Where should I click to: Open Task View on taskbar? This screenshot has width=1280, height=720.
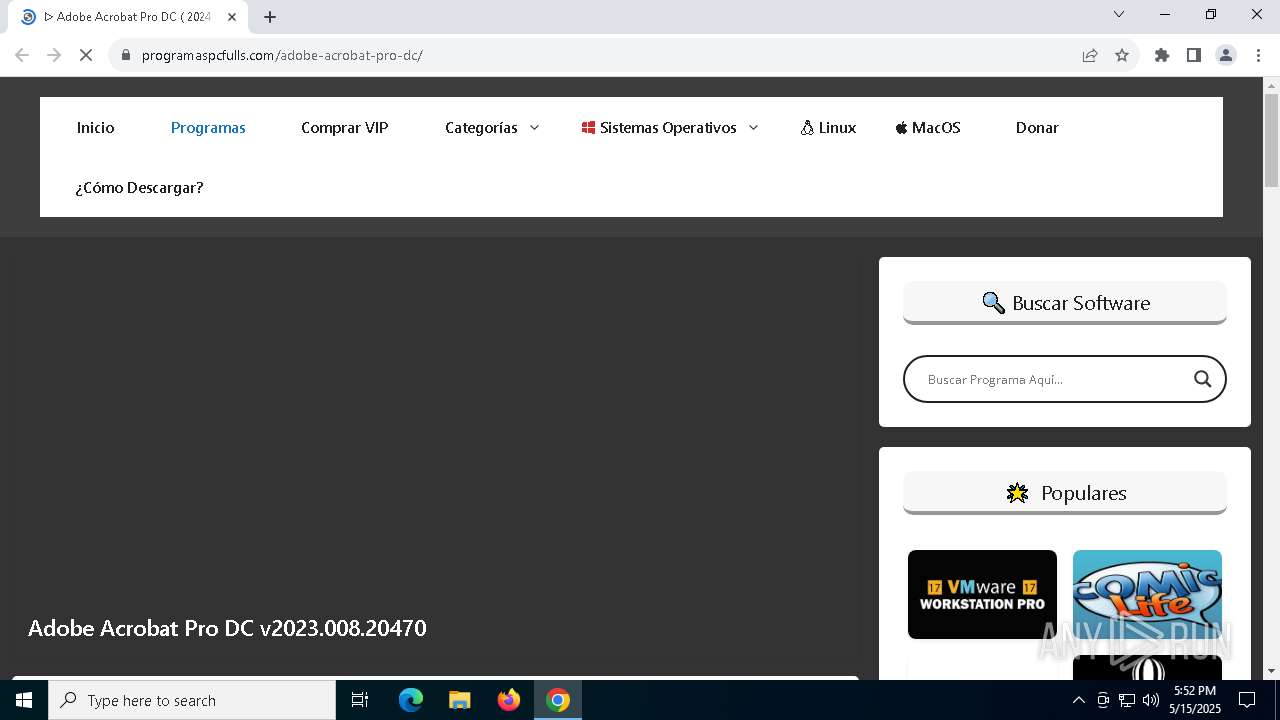pos(360,700)
